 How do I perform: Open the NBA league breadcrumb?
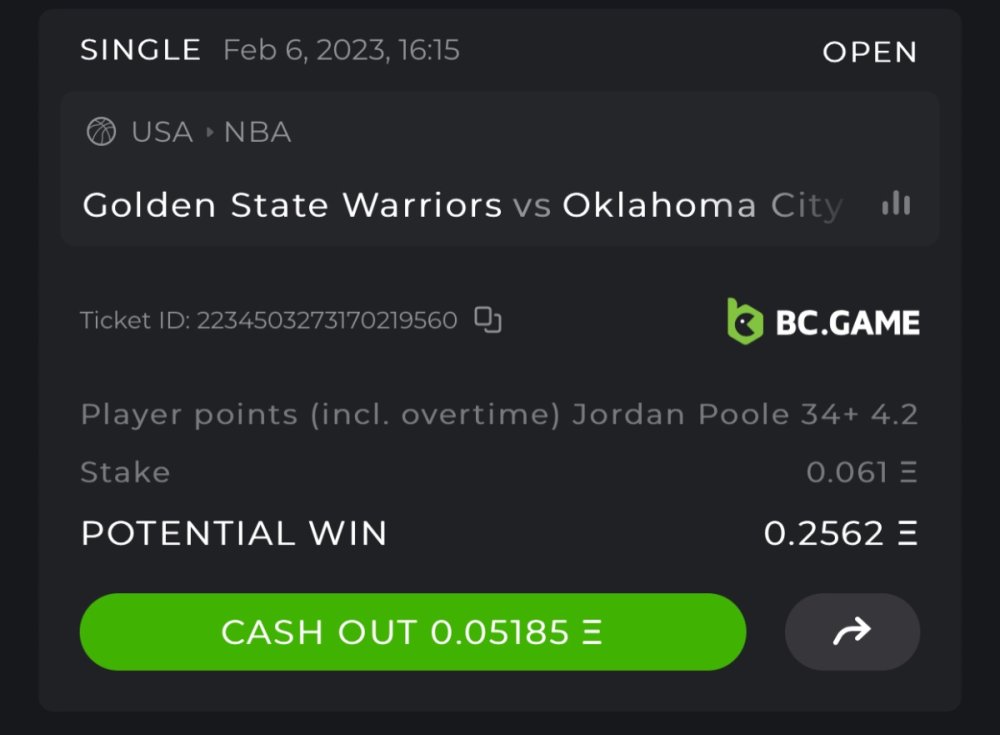pyautogui.click(x=257, y=132)
